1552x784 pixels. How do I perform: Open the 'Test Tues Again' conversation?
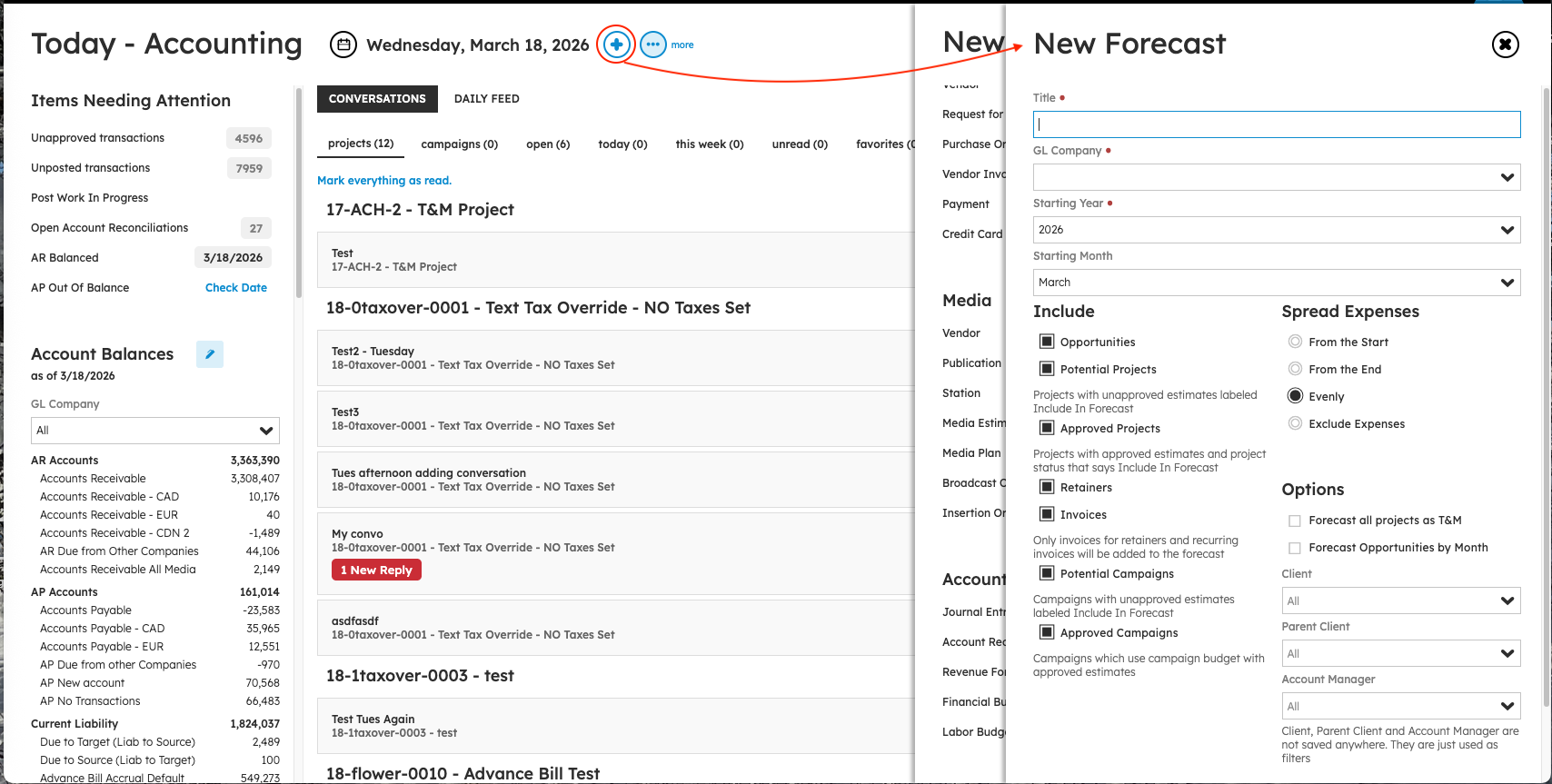point(615,726)
